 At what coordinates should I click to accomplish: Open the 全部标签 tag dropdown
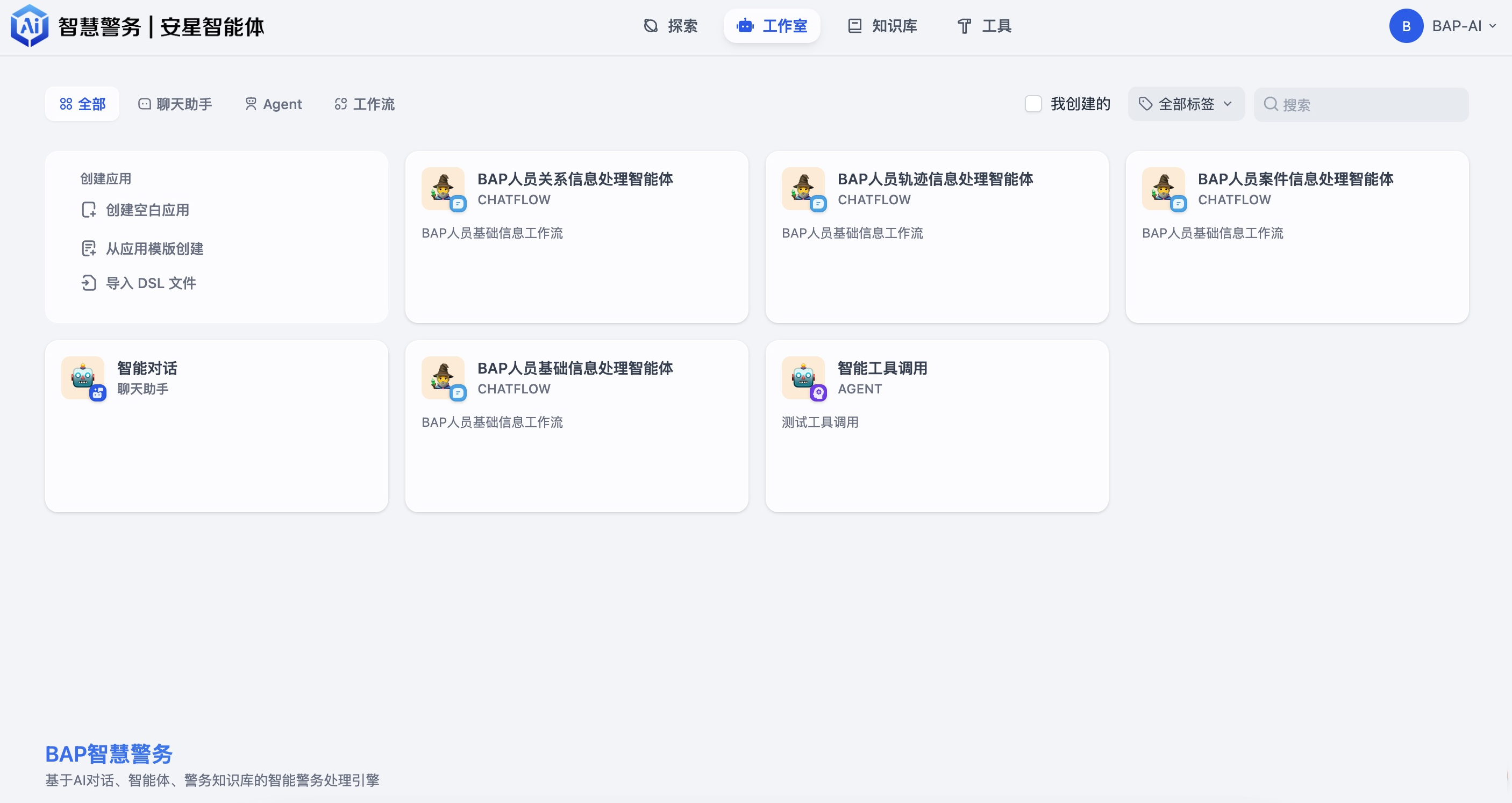click(x=1186, y=103)
